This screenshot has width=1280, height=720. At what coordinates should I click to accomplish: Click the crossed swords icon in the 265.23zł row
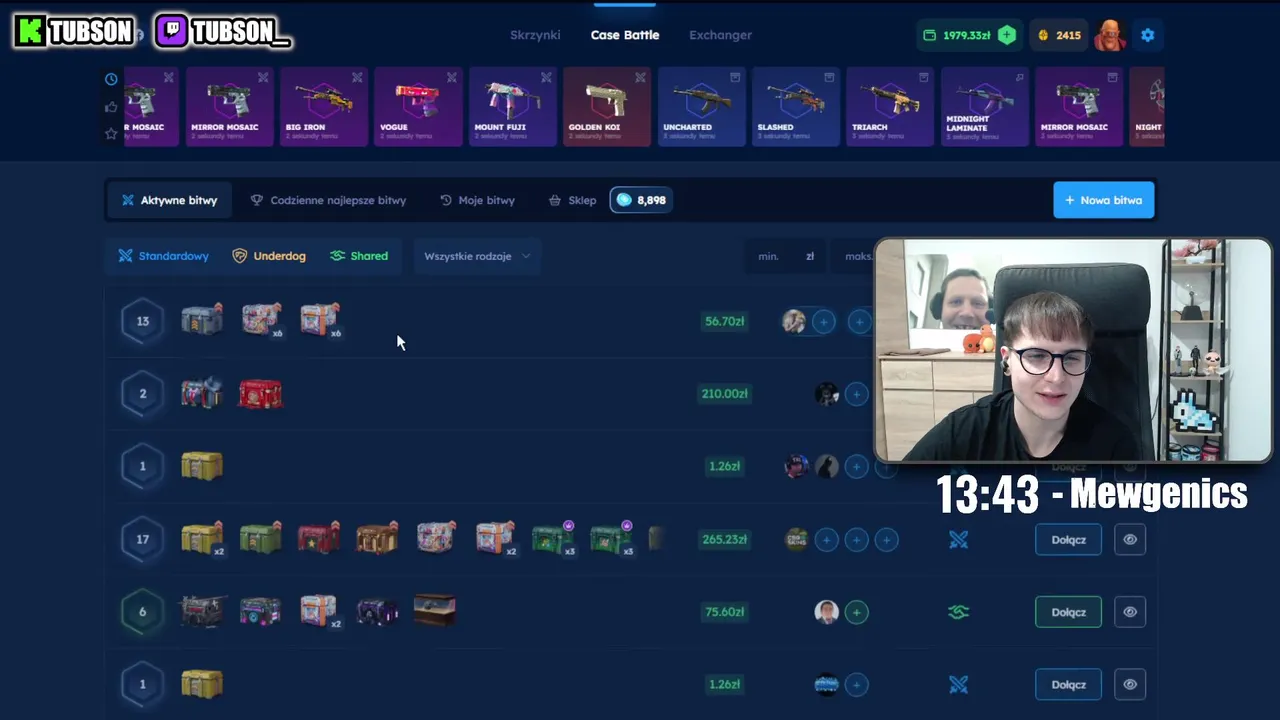[x=959, y=540]
